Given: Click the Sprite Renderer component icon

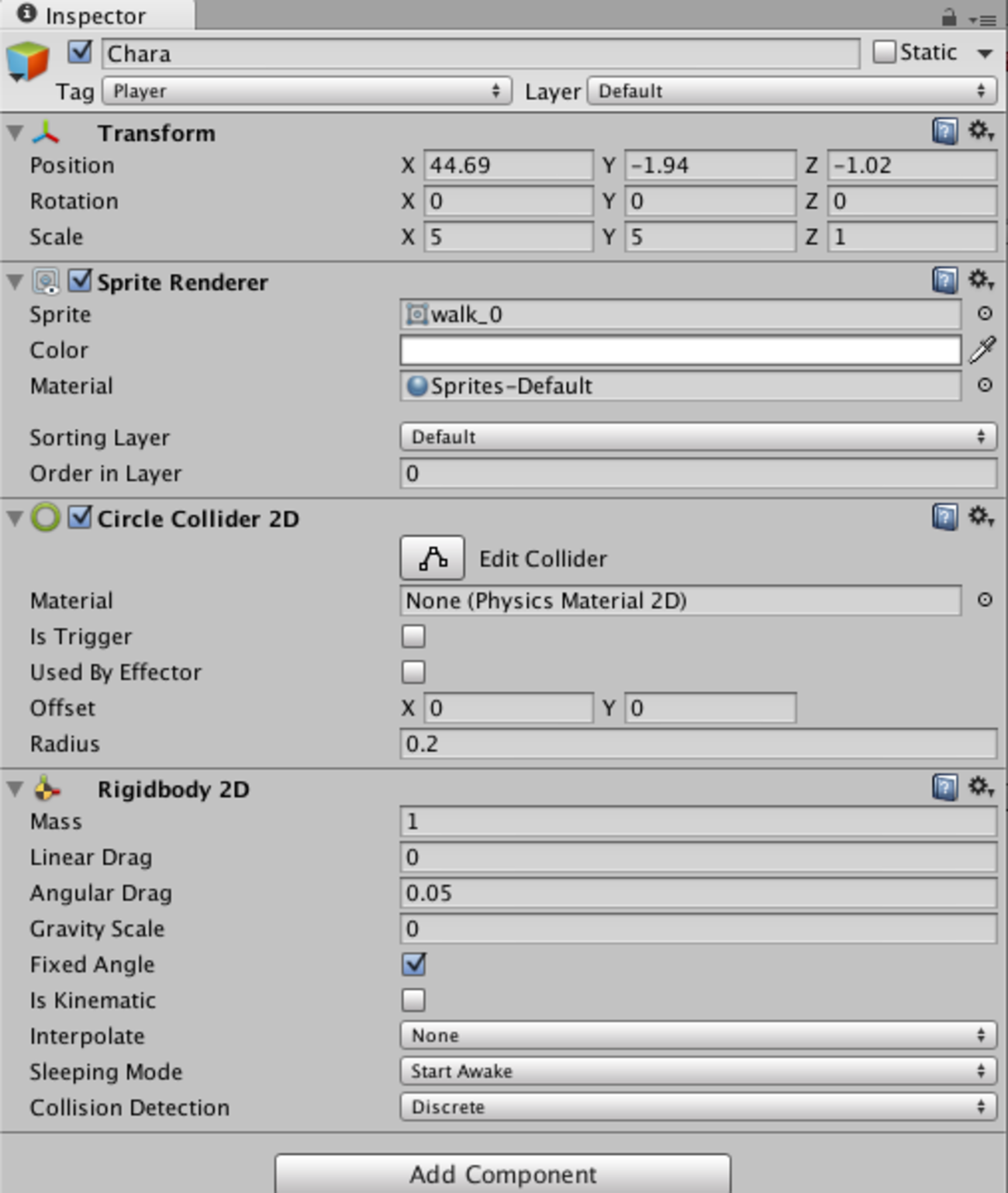Looking at the screenshot, I should [x=46, y=282].
